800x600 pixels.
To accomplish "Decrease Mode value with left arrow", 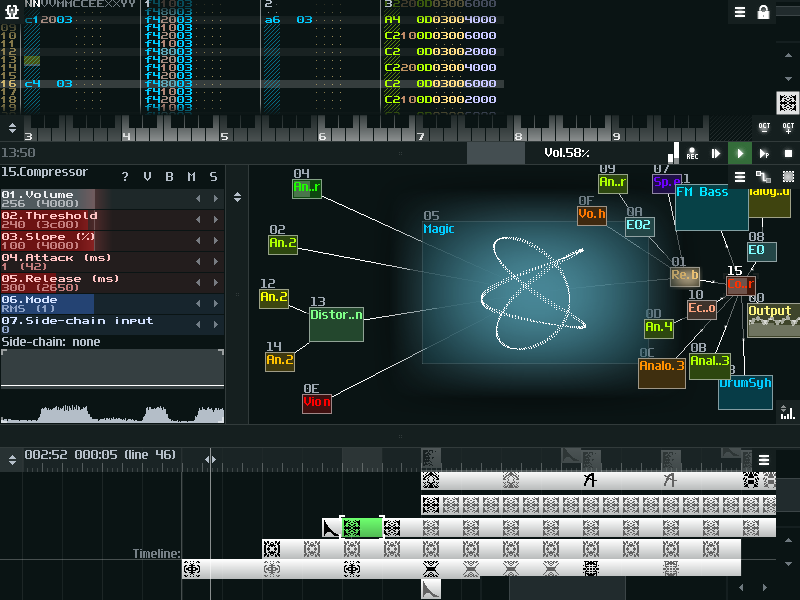I will coord(197,304).
